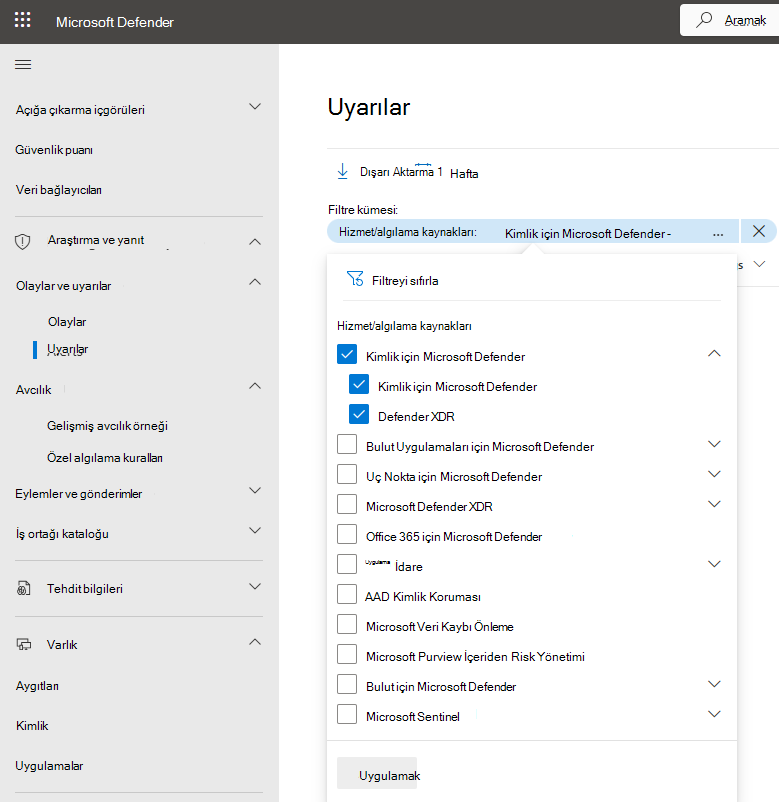The width and height of the screenshot is (779, 802).
Task: Go to Olaylar in navigation
Action: [x=67, y=322]
